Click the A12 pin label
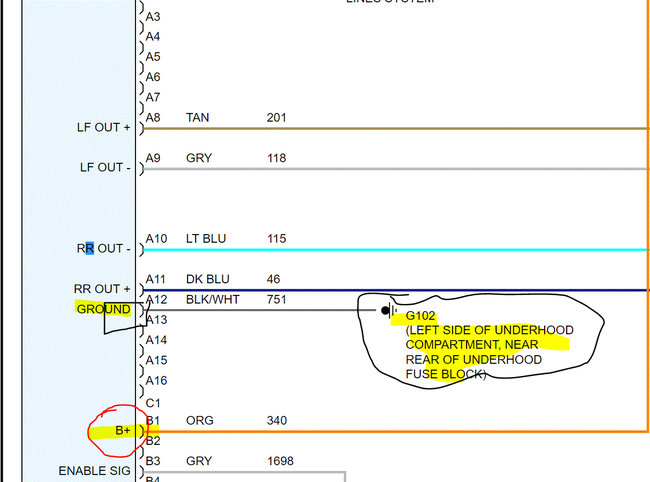 156,299
